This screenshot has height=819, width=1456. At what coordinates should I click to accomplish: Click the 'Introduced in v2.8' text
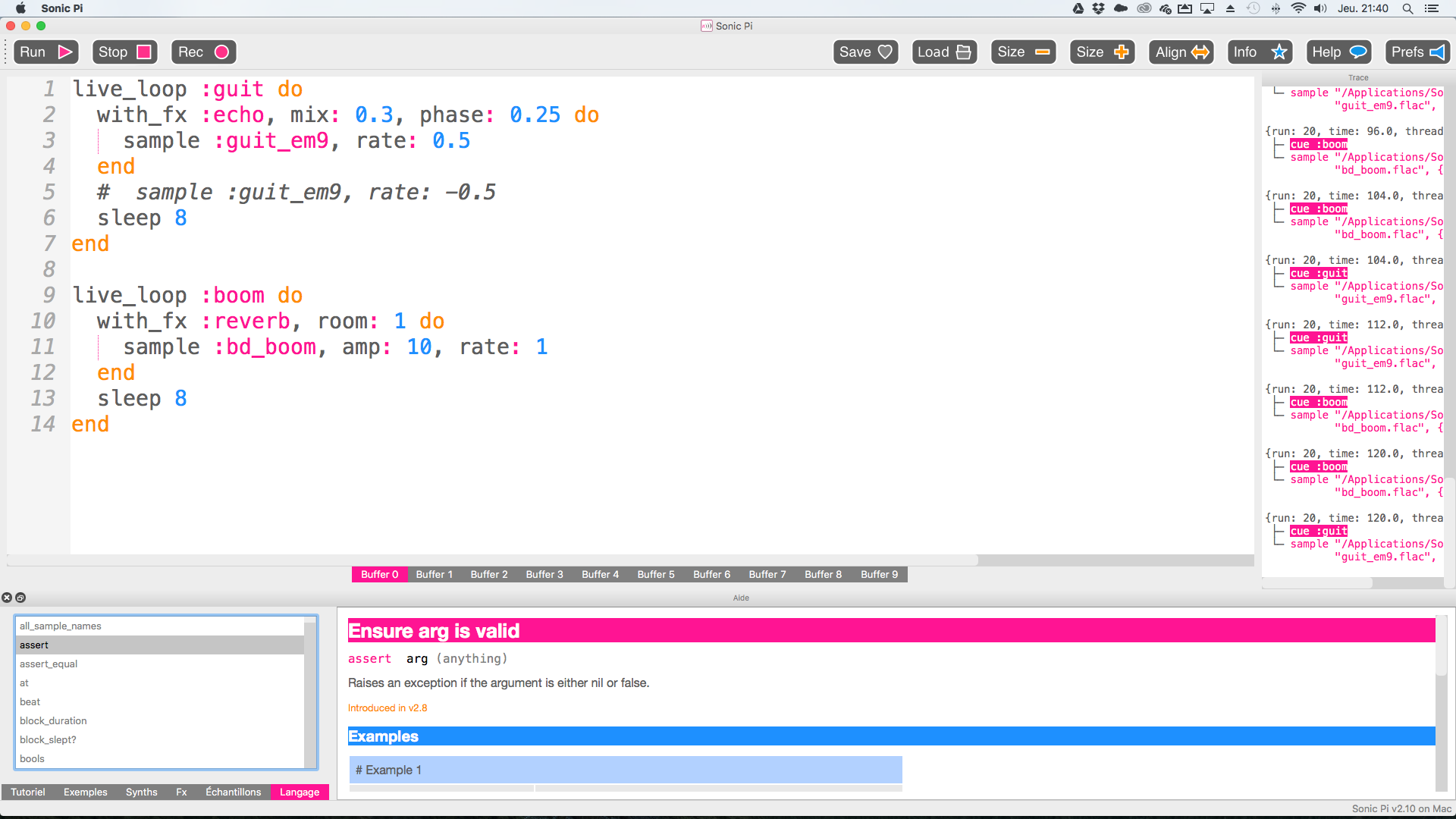[388, 708]
